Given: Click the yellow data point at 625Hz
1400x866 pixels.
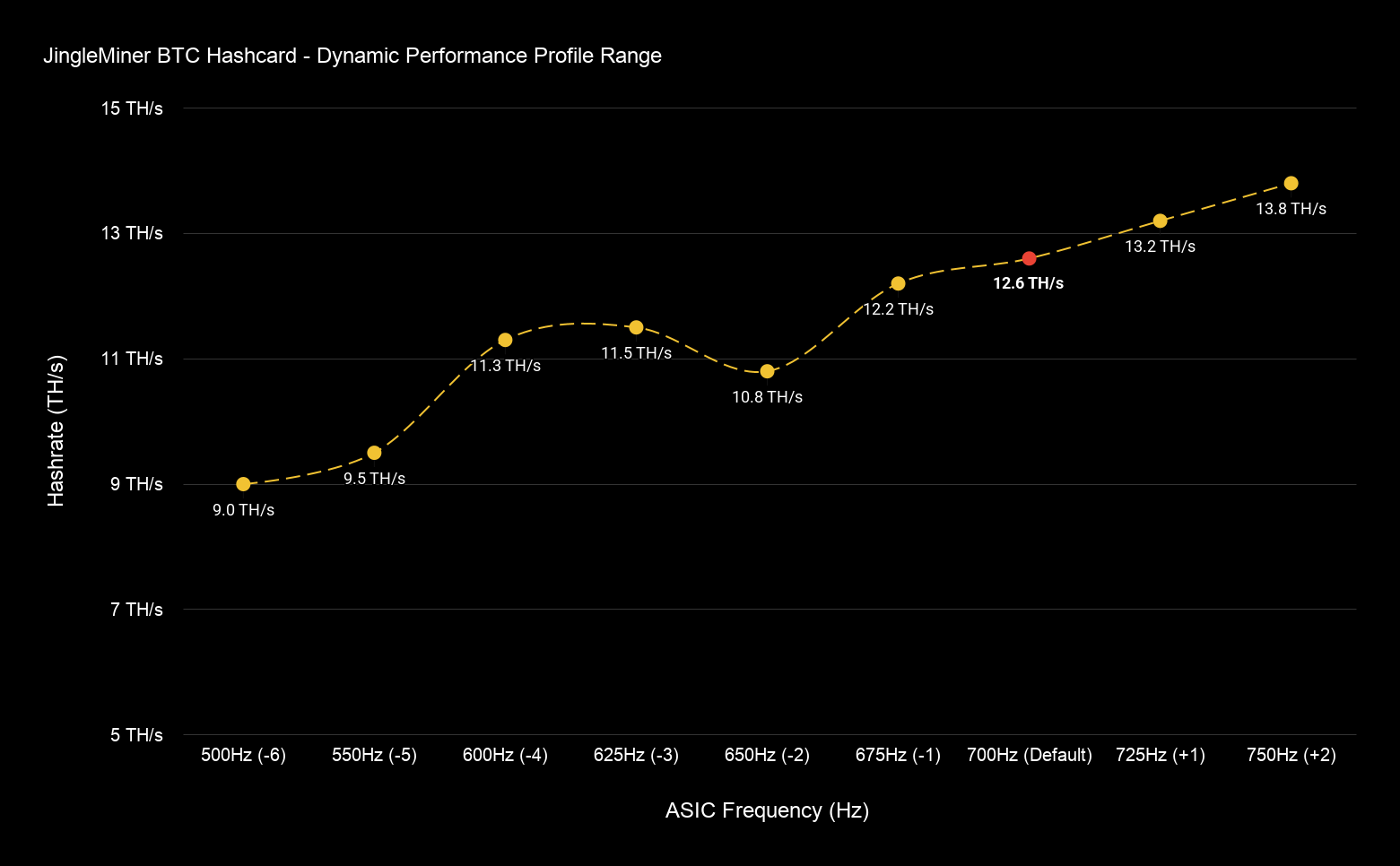Looking at the screenshot, I should click(x=636, y=327).
